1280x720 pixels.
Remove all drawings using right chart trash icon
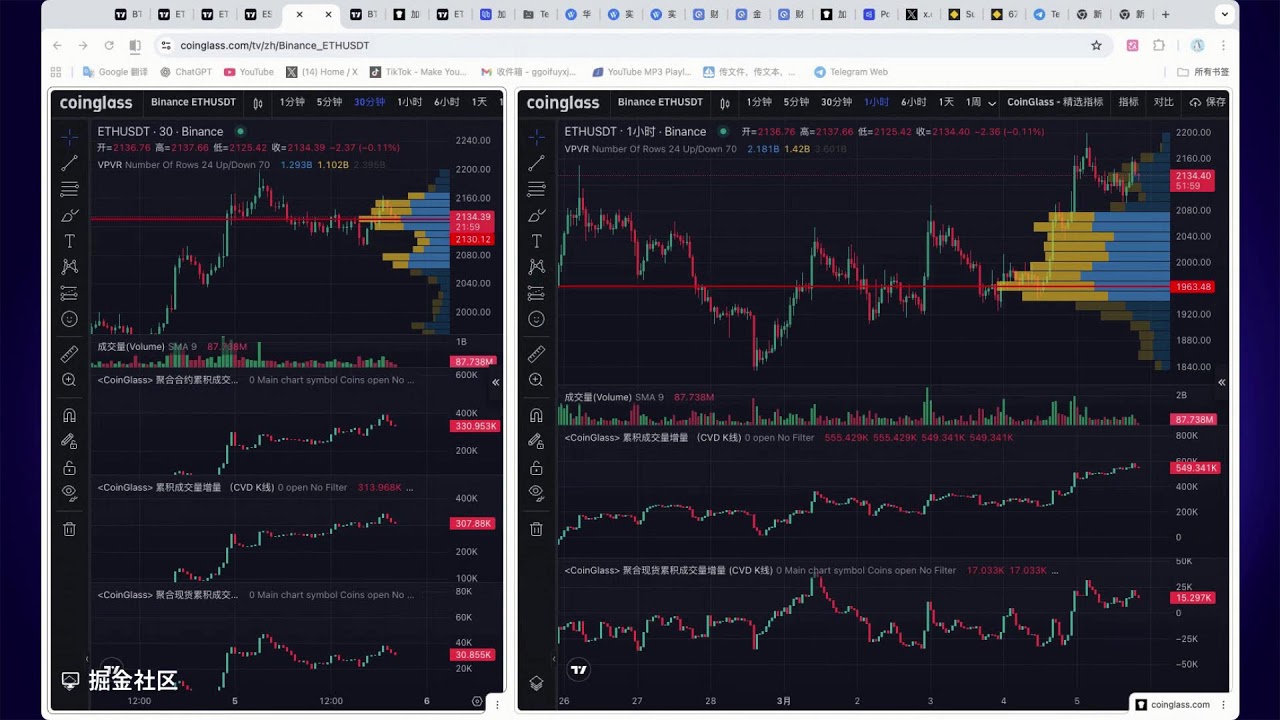tap(536, 529)
